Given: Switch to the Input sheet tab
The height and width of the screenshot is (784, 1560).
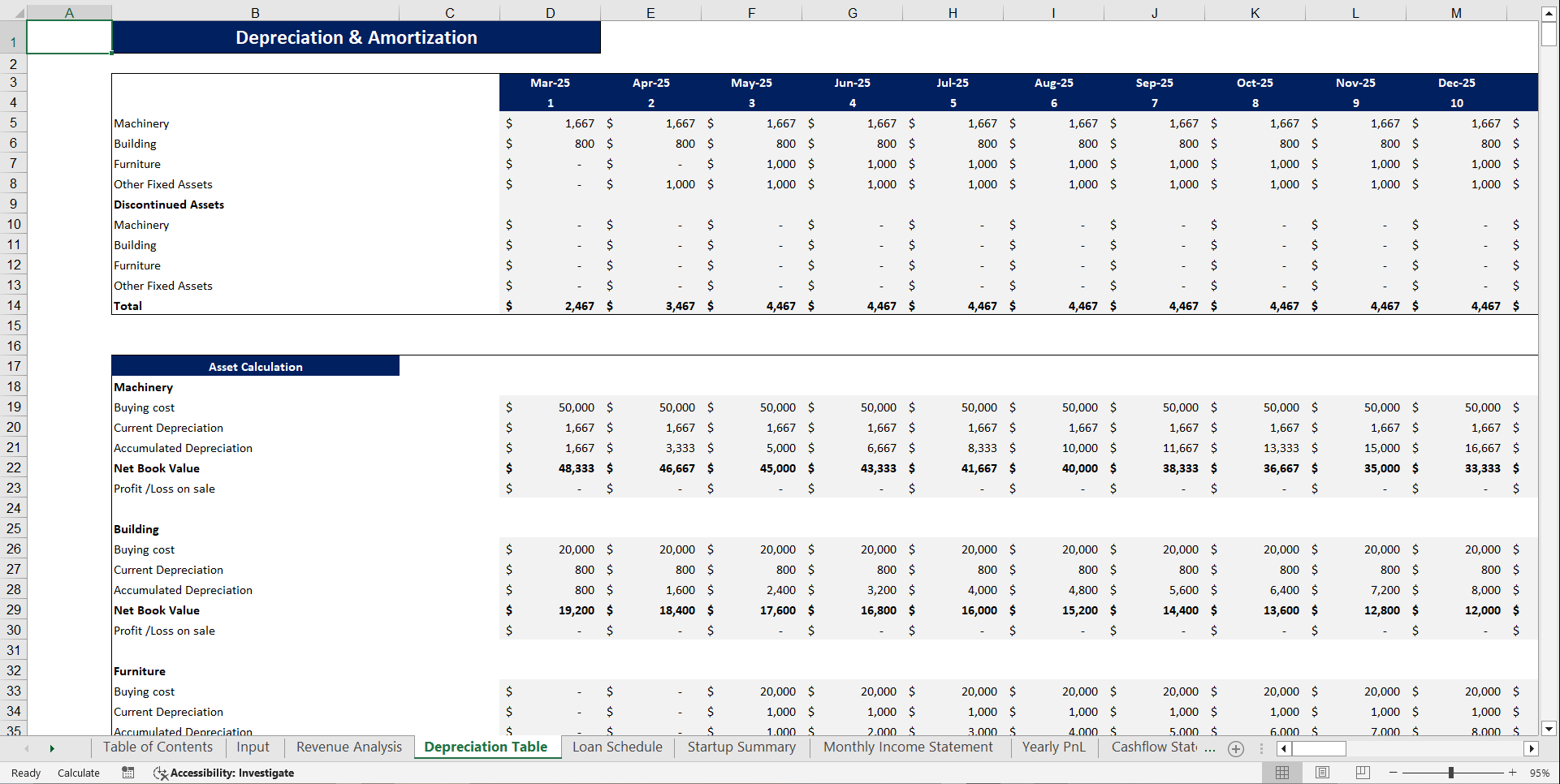Looking at the screenshot, I should [x=253, y=747].
